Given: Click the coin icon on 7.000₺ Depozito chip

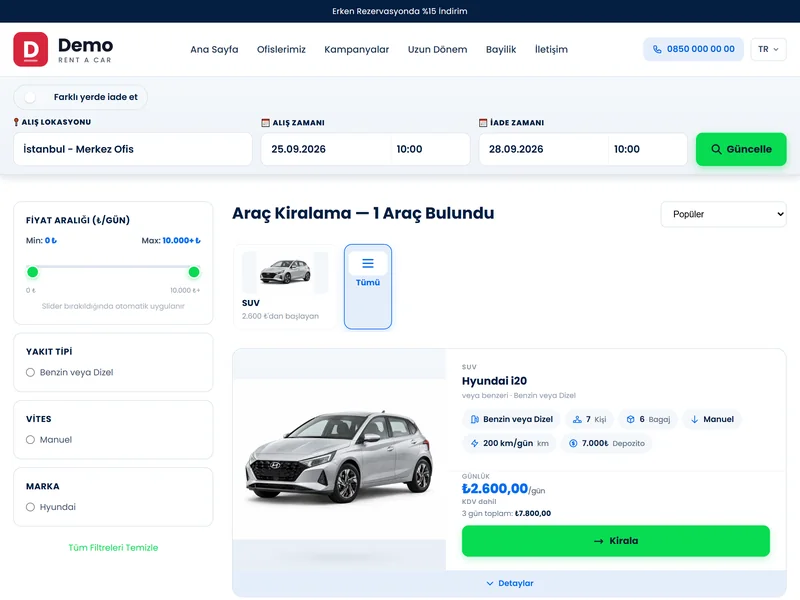Looking at the screenshot, I should (573, 443).
